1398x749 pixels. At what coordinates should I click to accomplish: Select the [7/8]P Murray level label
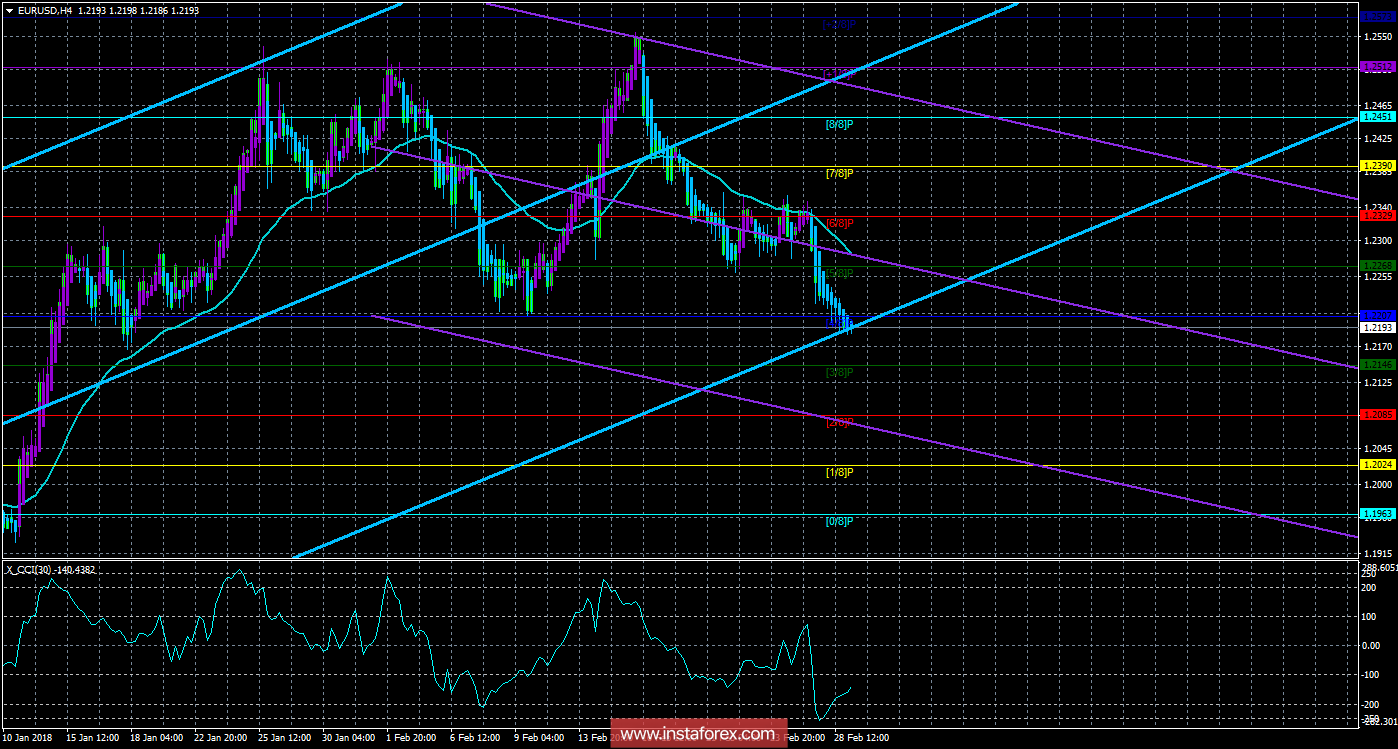tap(839, 174)
